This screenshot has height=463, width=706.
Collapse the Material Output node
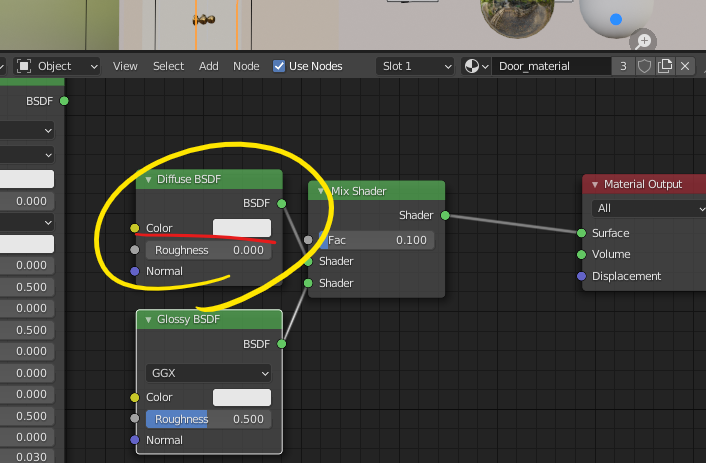[x=595, y=185]
